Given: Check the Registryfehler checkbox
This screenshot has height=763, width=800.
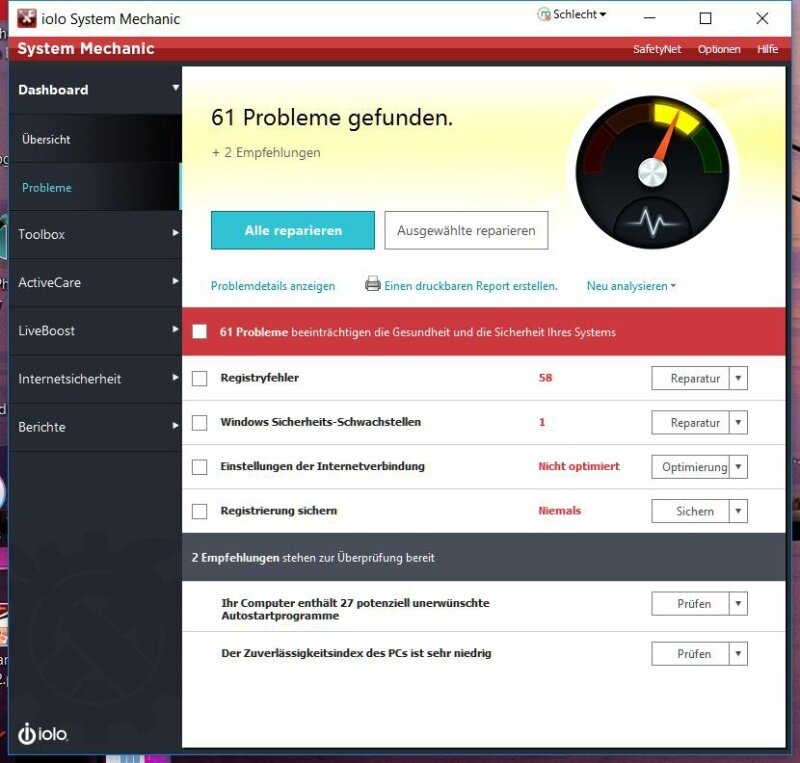Looking at the screenshot, I should click(199, 378).
